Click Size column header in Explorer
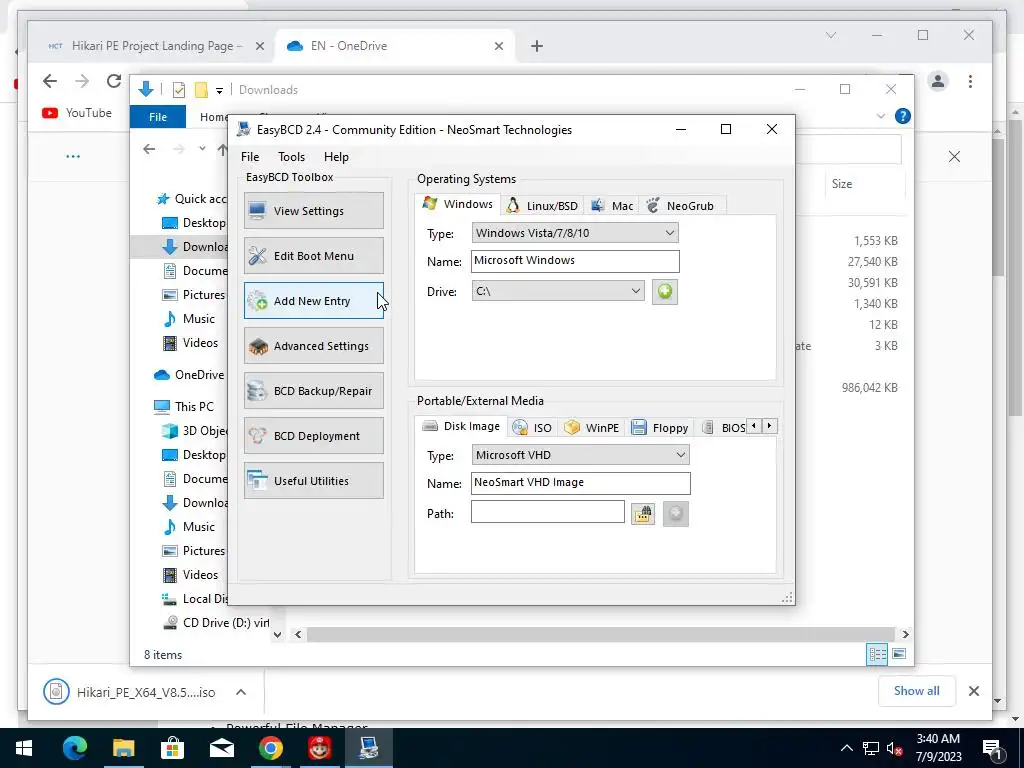Image resolution: width=1024 pixels, height=768 pixels. click(842, 184)
